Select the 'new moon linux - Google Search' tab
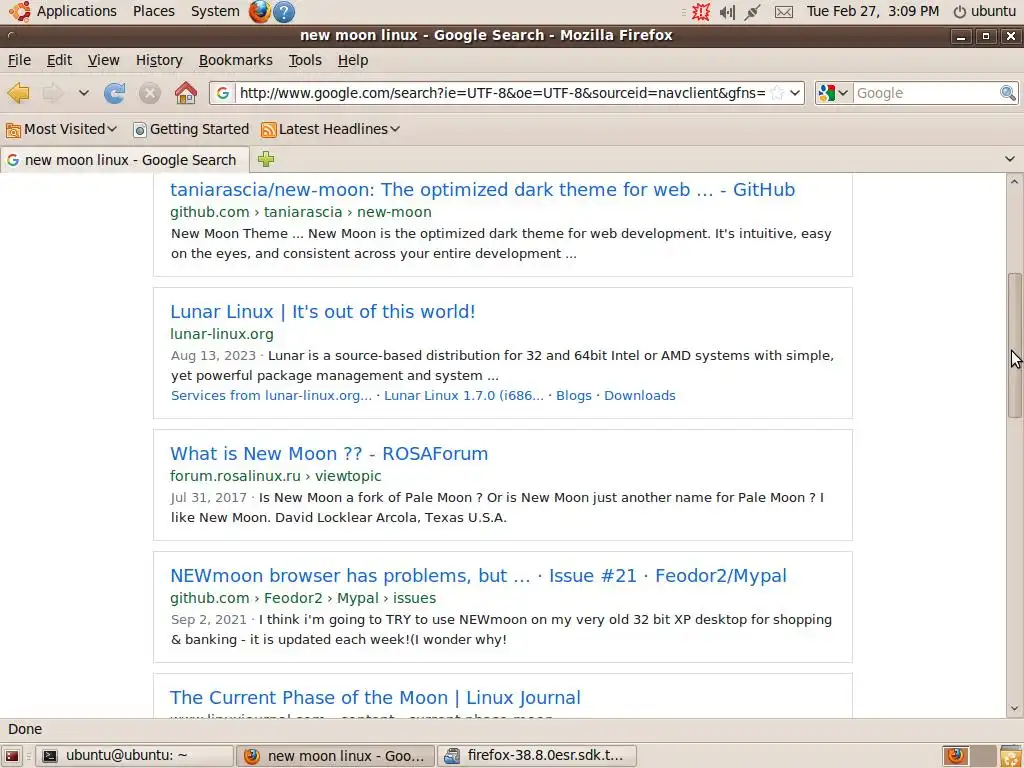 [124, 160]
